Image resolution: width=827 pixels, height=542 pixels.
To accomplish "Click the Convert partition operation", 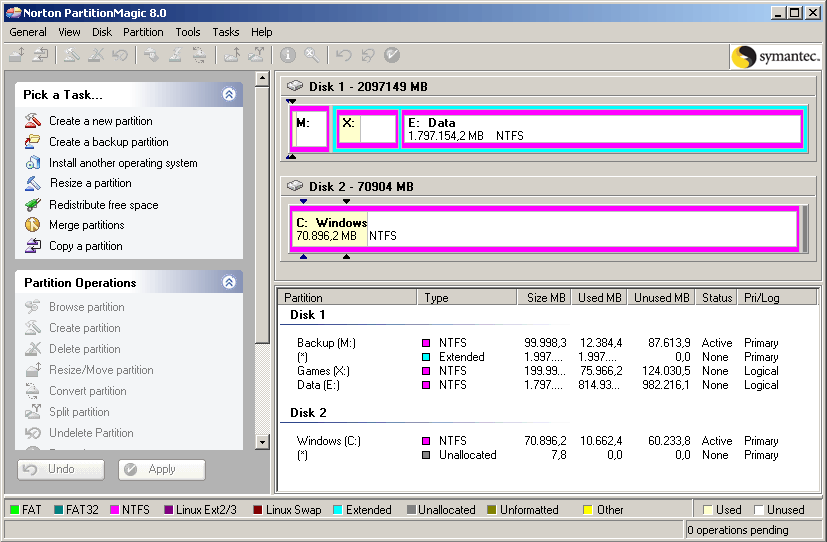I will point(88,391).
